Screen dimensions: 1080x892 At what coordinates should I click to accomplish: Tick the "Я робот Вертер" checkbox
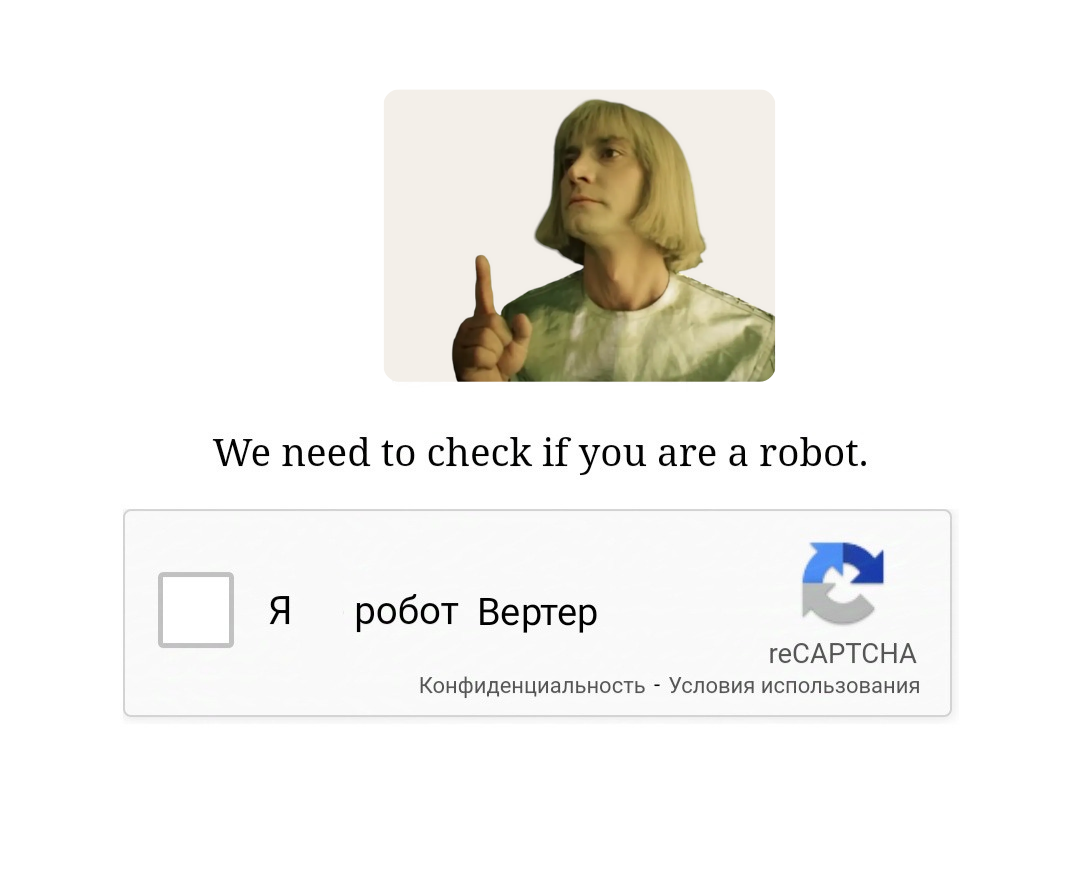point(196,610)
